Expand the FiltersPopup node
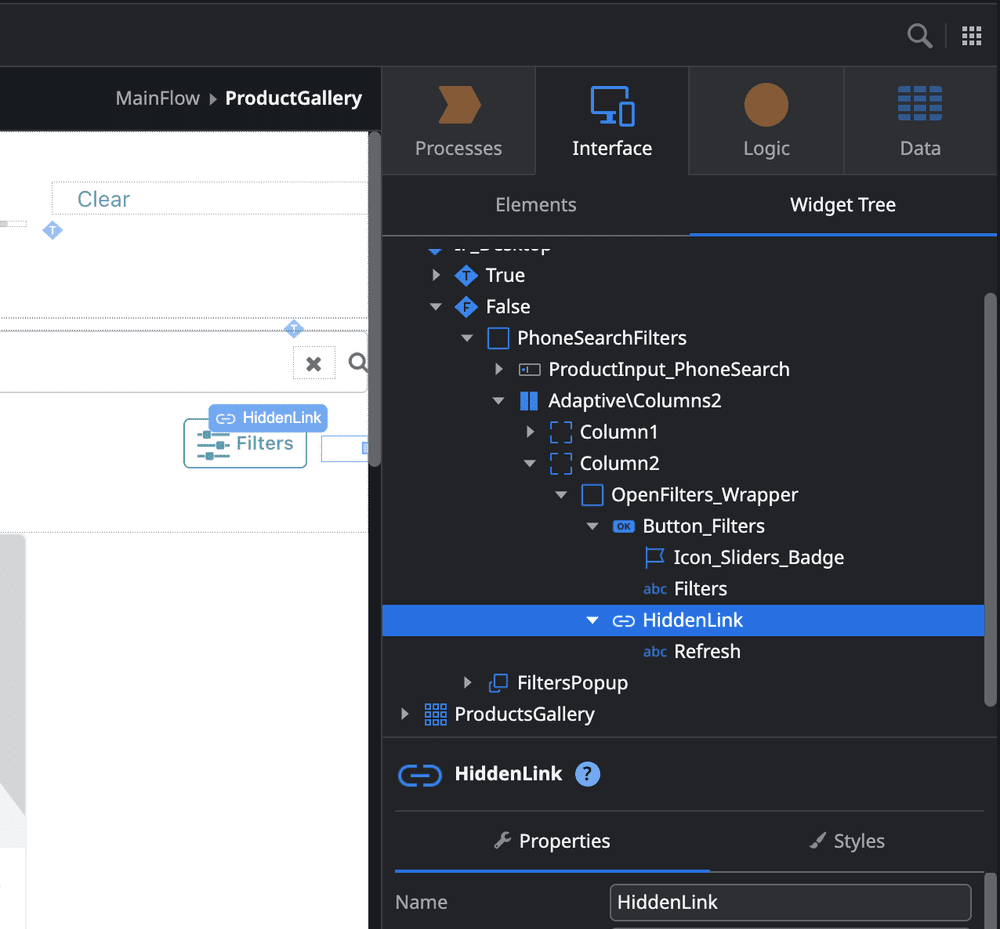The height and width of the screenshot is (929, 1000). (467, 682)
